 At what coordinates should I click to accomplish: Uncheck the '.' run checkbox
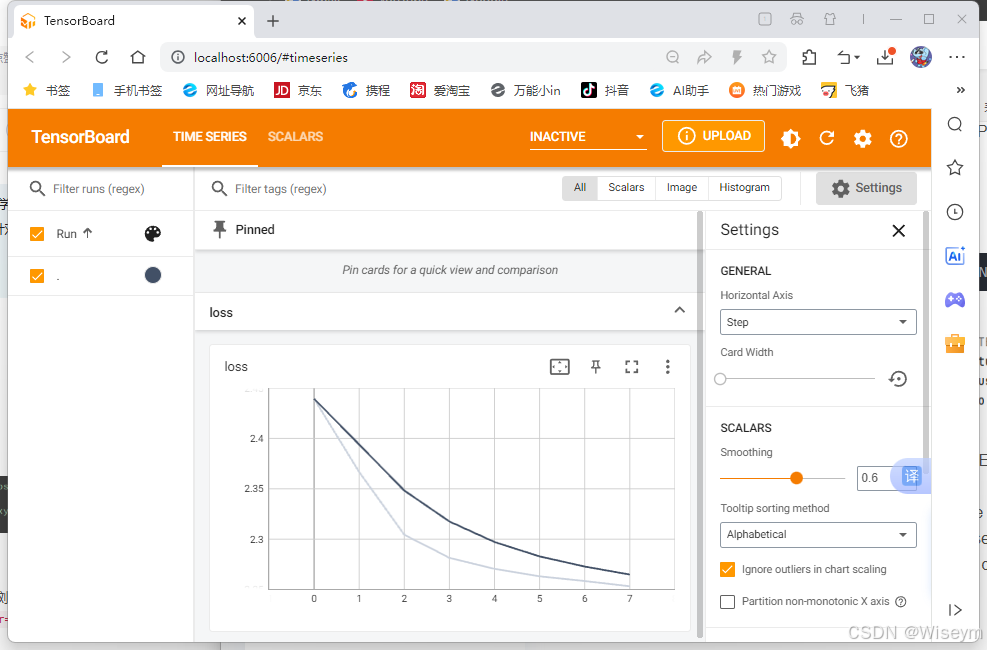click(37, 276)
